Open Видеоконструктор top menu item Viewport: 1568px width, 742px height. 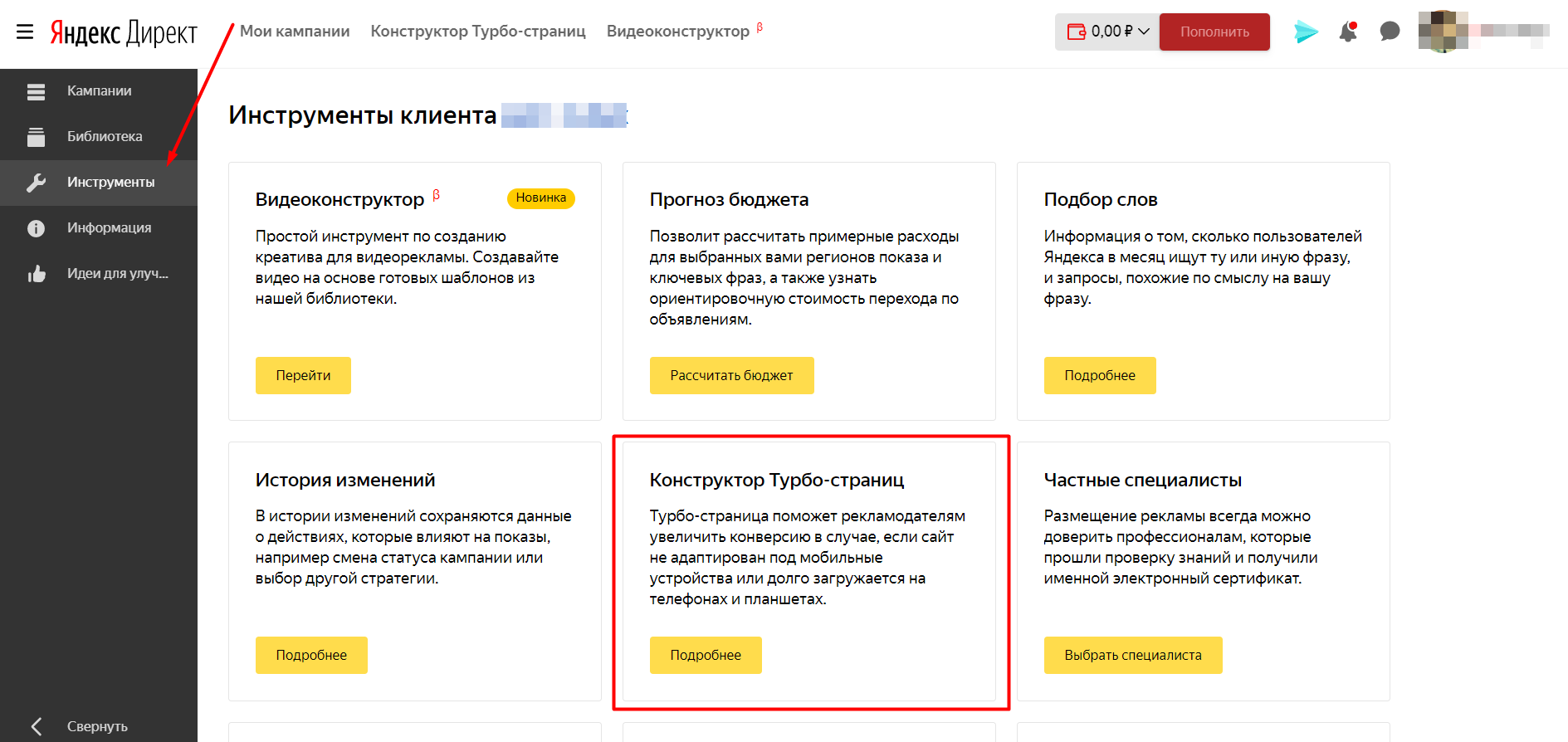coord(677,32)
